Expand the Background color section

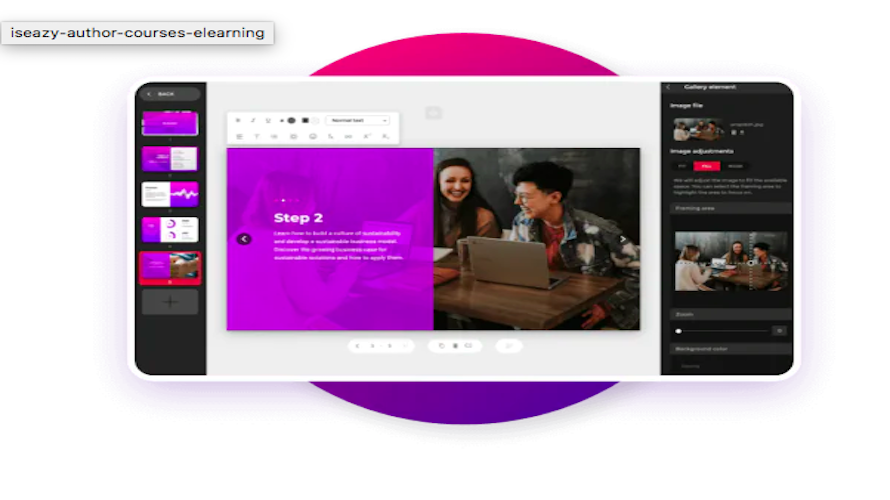731,348
